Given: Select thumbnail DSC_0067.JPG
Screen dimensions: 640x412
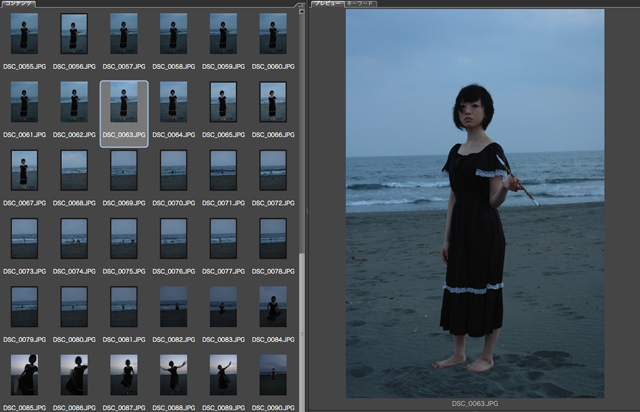Looking at the screenshot, I should 24,170.
